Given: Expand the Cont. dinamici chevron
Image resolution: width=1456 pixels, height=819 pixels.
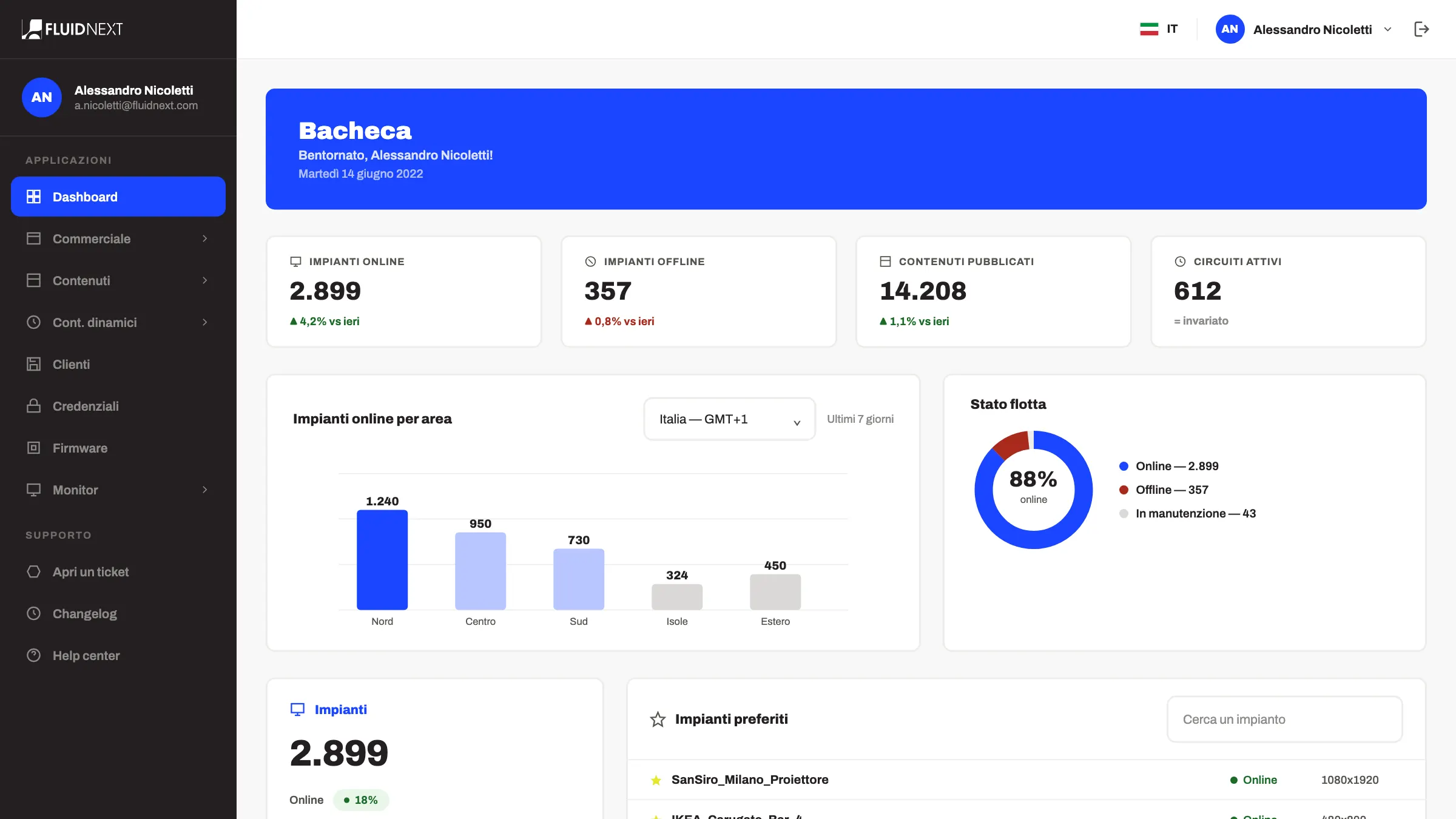Looking at the screenshot, I should (x=205, y=322).
